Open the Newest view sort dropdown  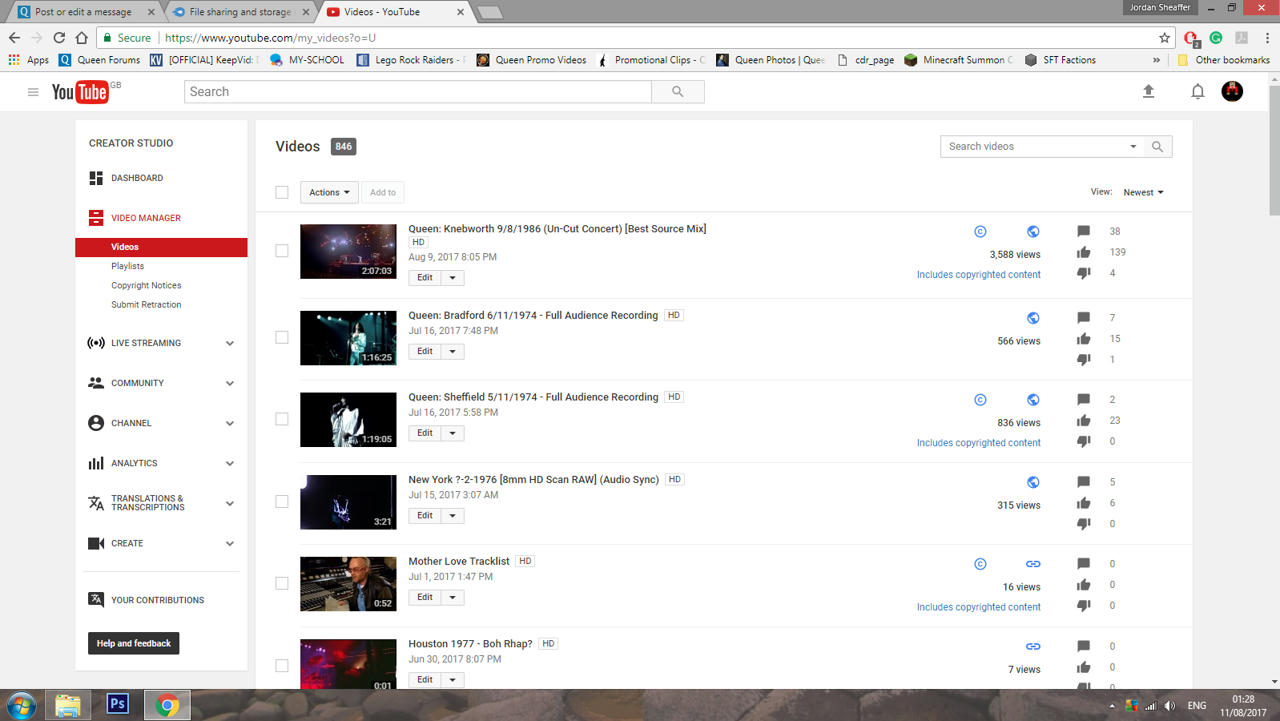[x=1143, y=192]
